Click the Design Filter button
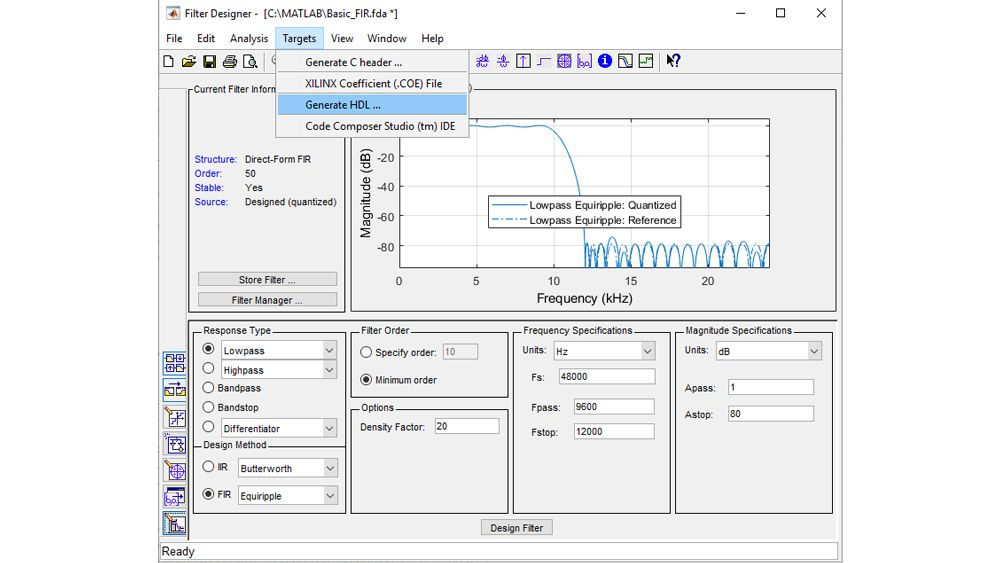 click(x=517, y=528)
